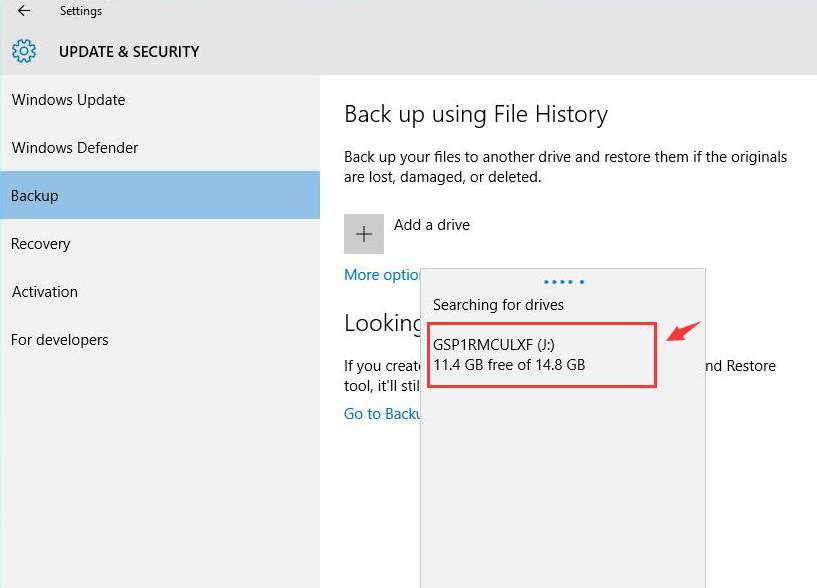The width and height of the screenshot is (817, 588).
Task: Click the Update & Security gear icon
Action: point(24,51)
